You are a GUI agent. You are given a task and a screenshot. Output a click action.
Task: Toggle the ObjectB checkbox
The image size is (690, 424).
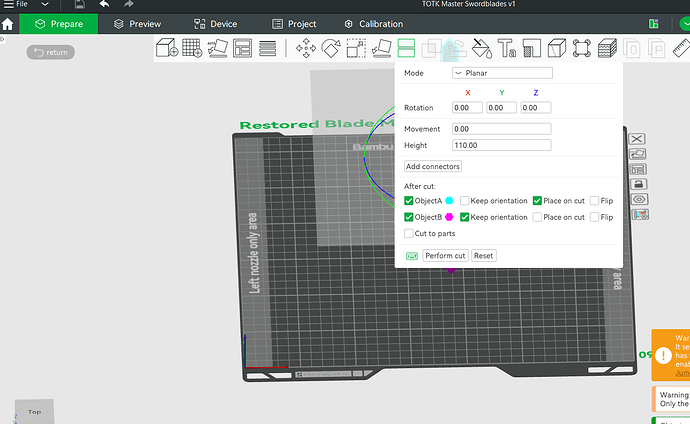point(408,217)
